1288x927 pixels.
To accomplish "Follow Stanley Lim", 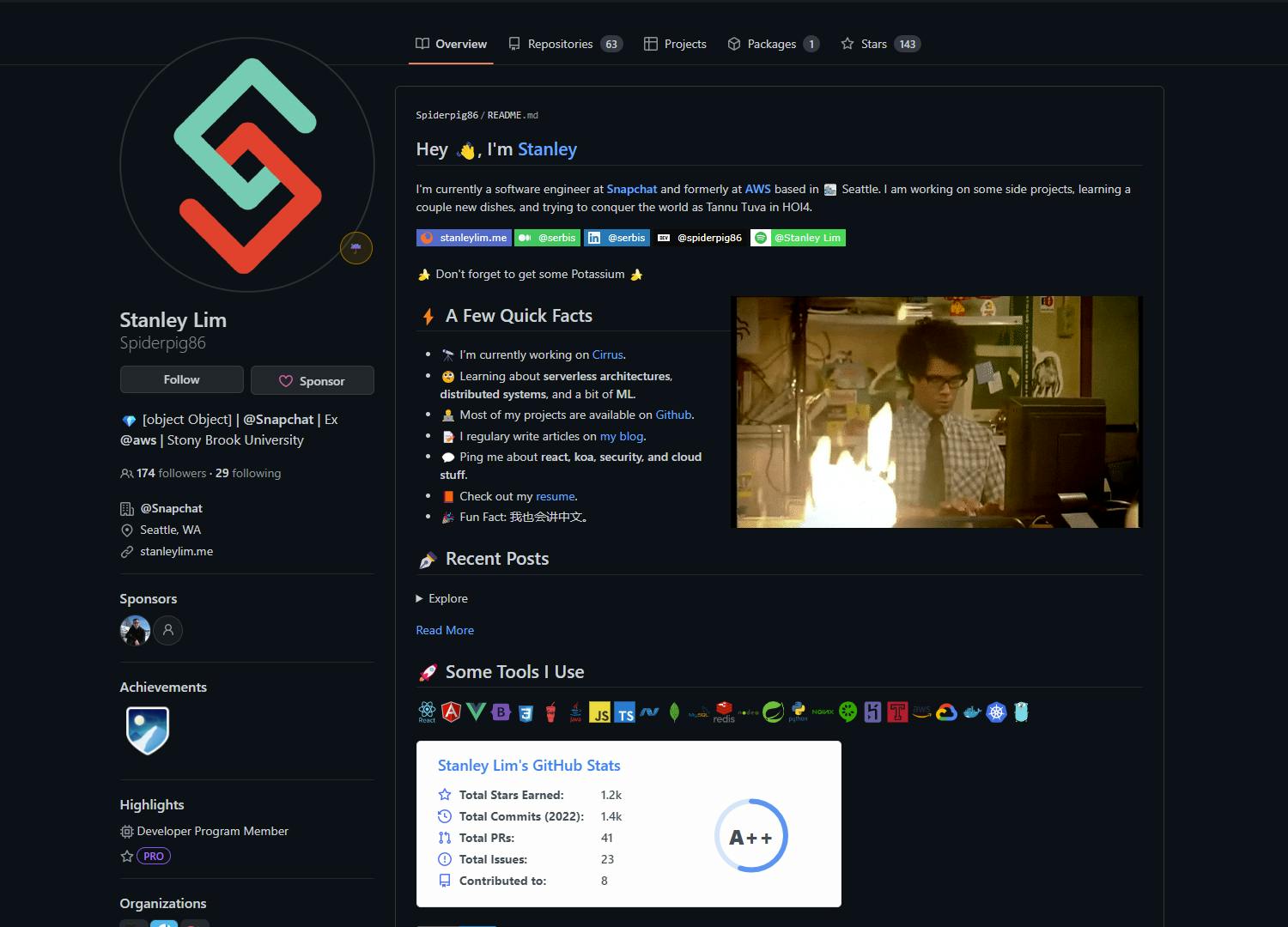I will click(x=182, y=379).
